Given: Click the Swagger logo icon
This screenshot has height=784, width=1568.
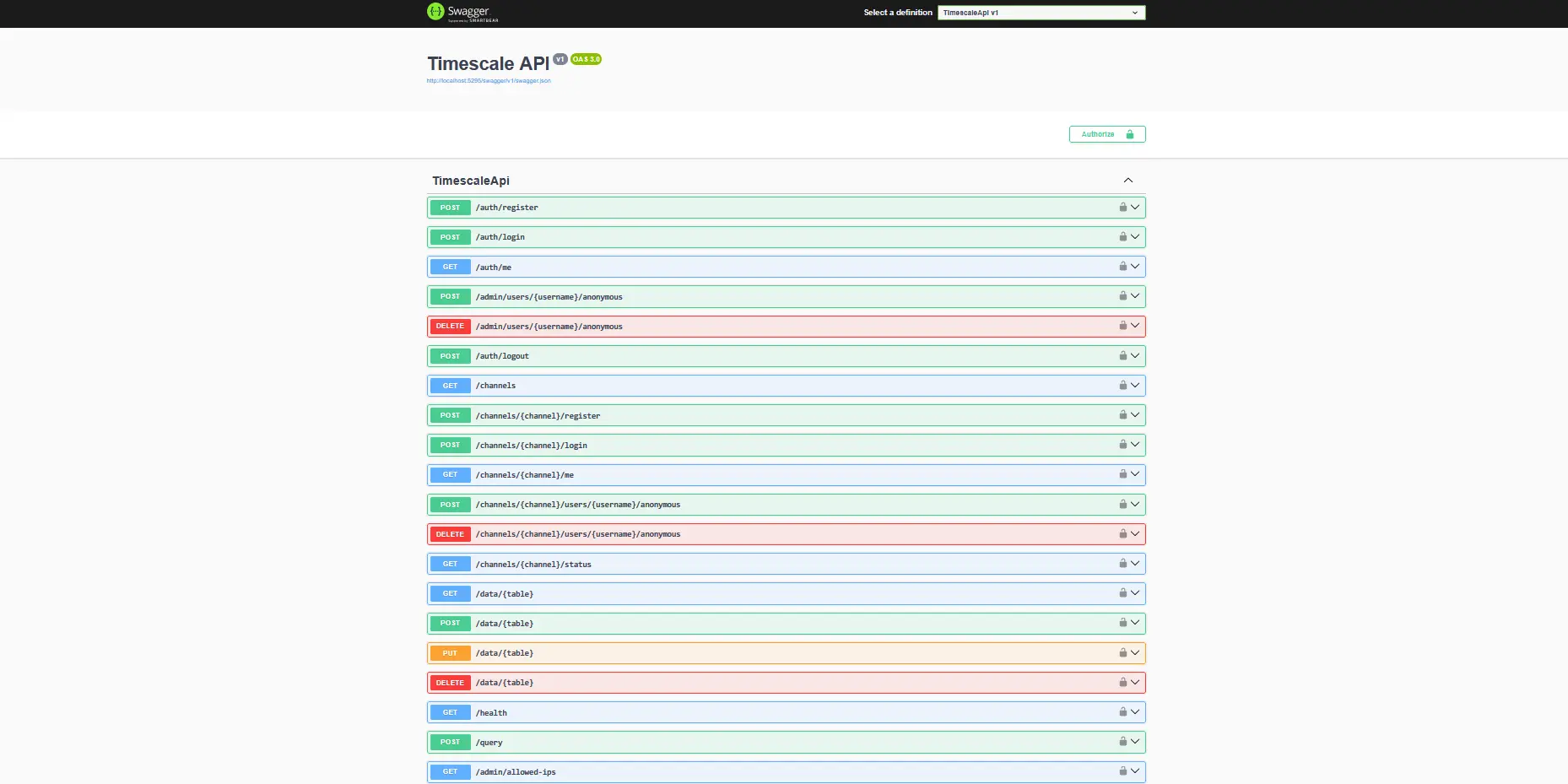Looking at the screenshot, I should (x=435, y=12).
